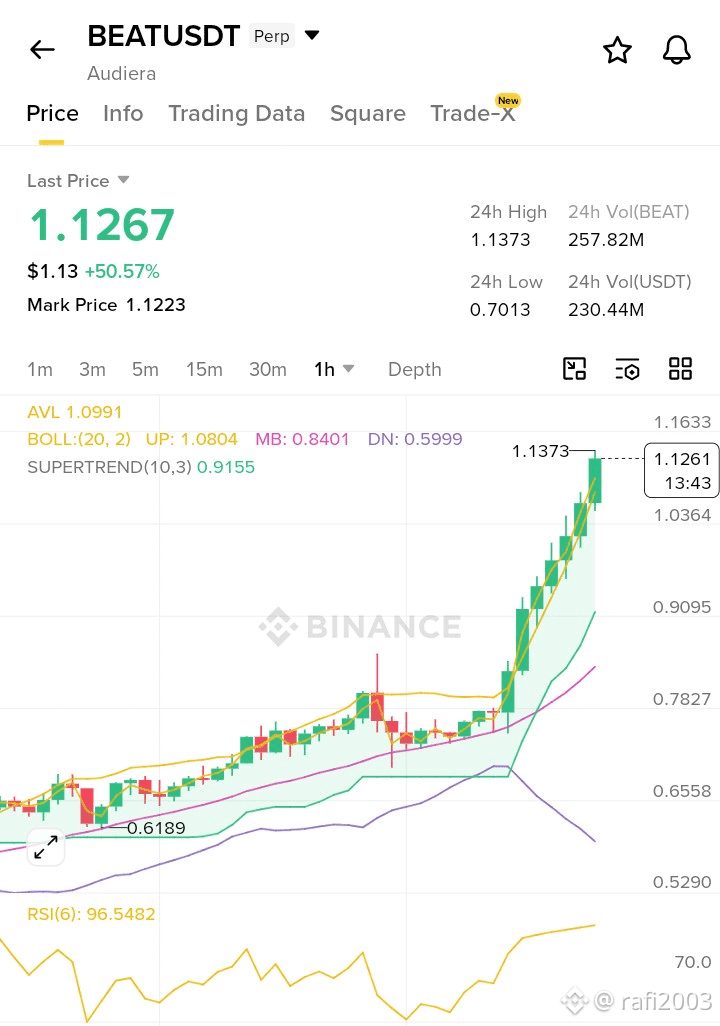
Task: Select the 15m chart interval
Action: pos(204,369)
